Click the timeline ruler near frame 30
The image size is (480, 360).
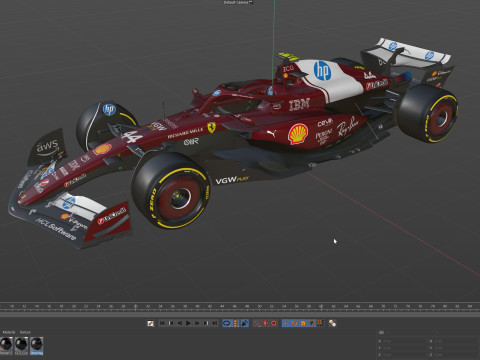coord(135,306)
